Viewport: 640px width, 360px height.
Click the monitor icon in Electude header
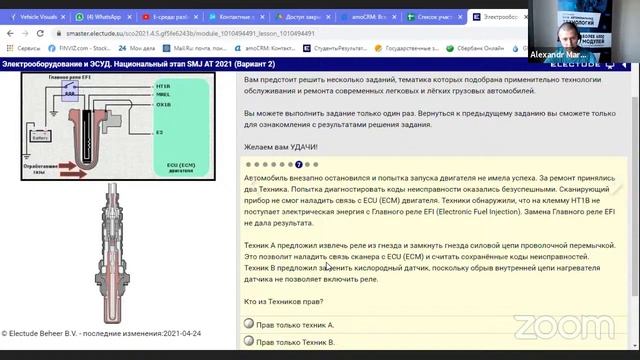609,65
